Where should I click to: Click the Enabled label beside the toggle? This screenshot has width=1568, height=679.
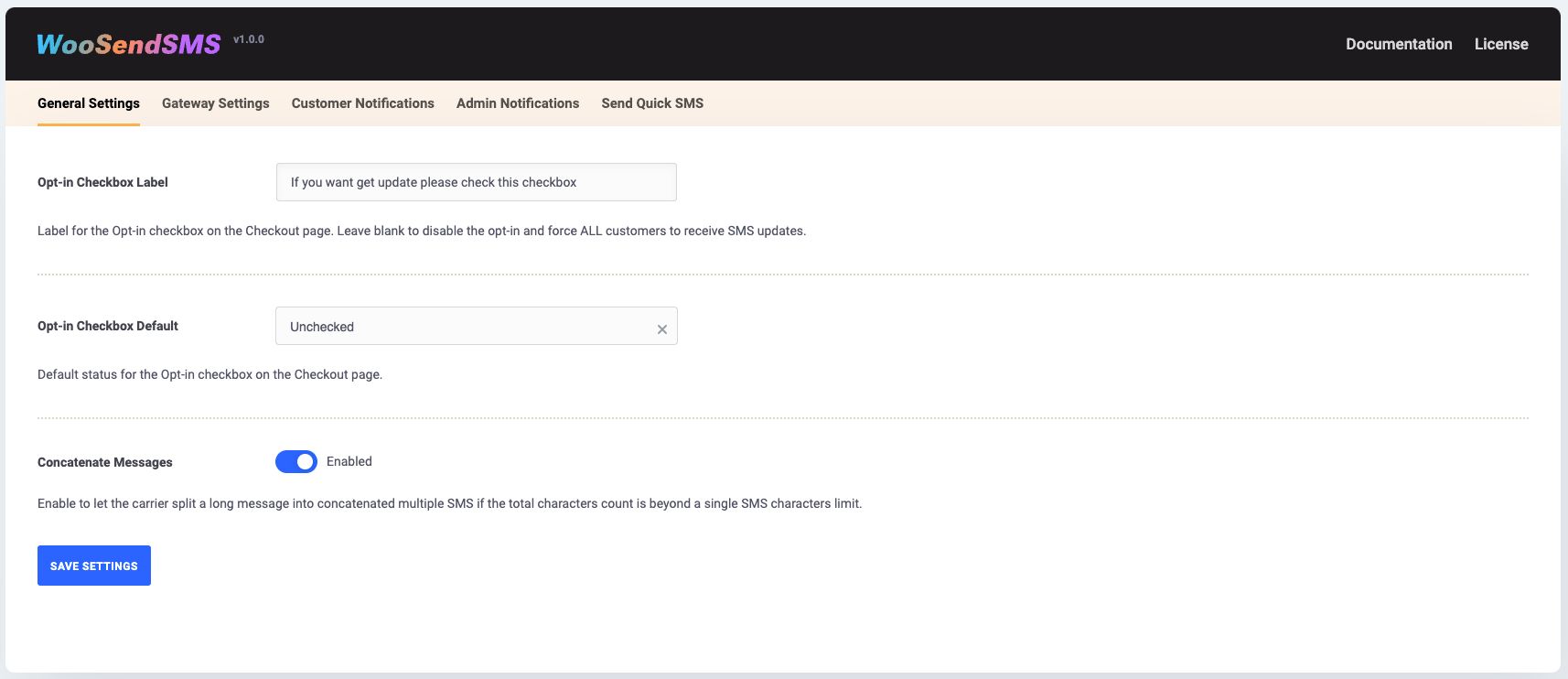click(x=349, y=461)
